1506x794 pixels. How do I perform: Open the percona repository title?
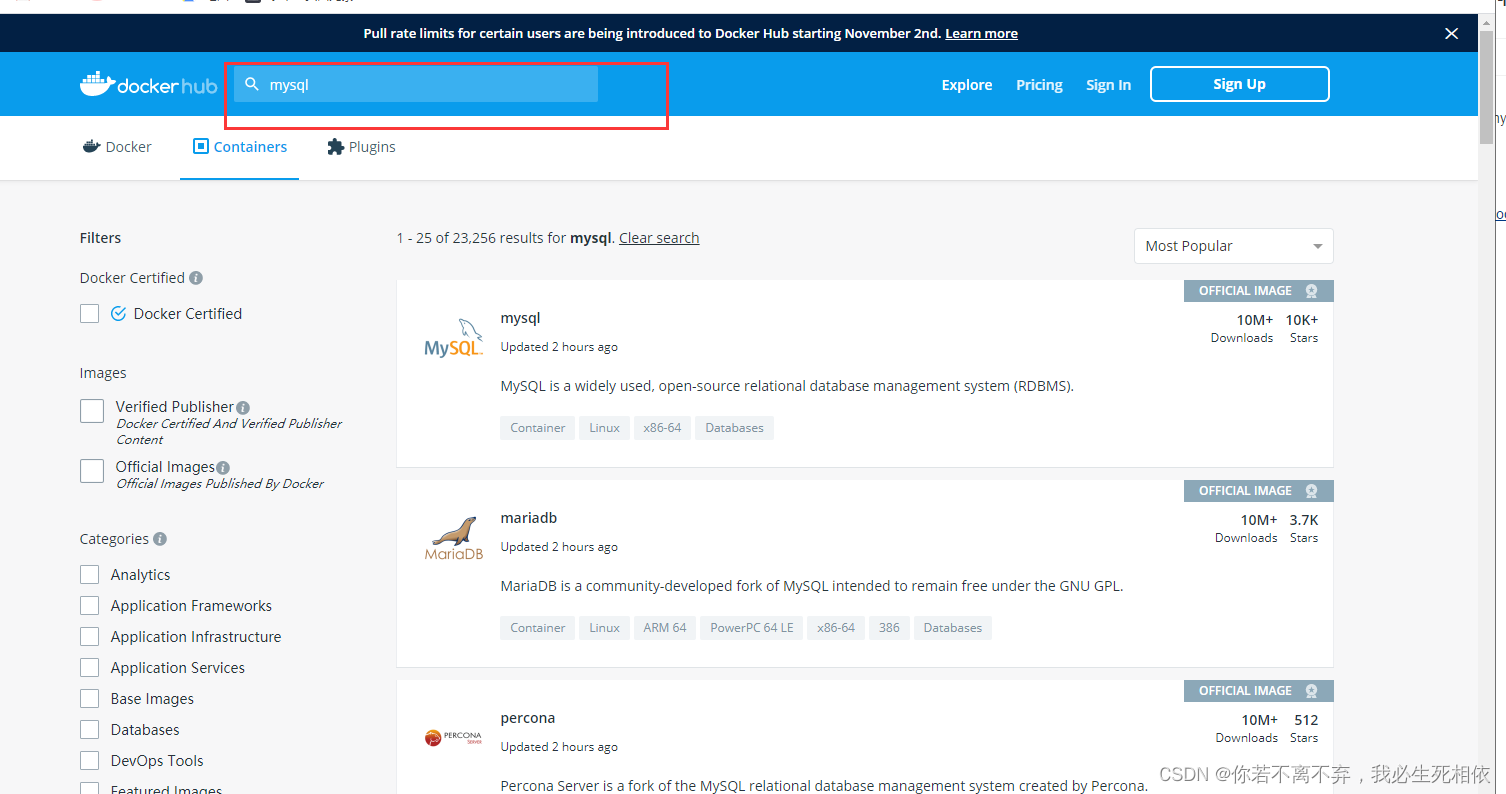tap(527, 718)
